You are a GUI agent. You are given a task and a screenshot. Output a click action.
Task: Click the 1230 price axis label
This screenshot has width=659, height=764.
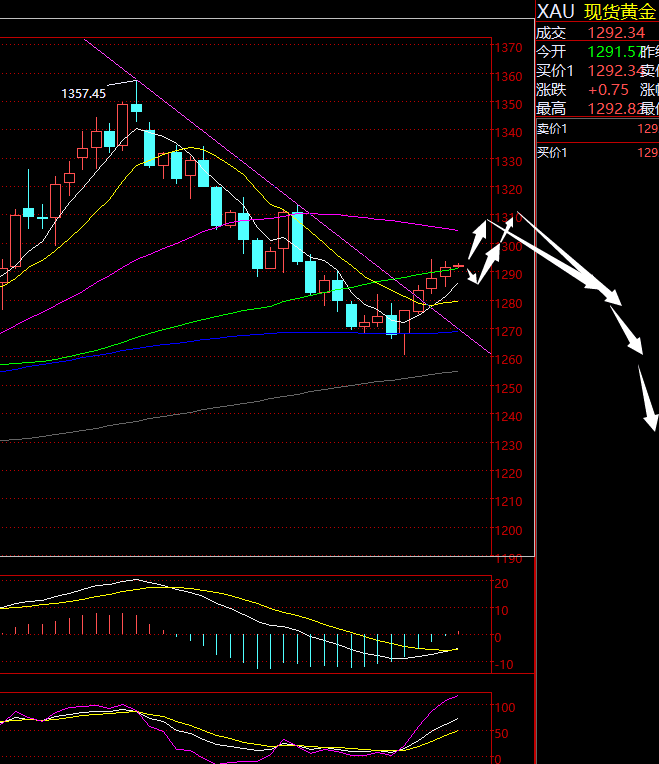tap(508, 446)
